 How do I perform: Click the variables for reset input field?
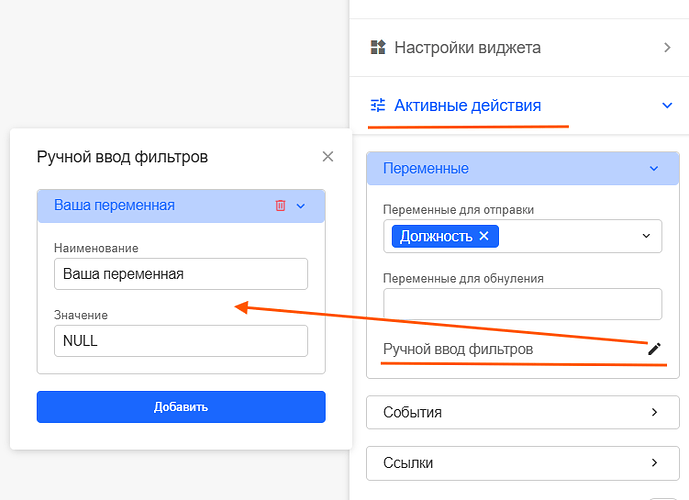tap(522, 304)
